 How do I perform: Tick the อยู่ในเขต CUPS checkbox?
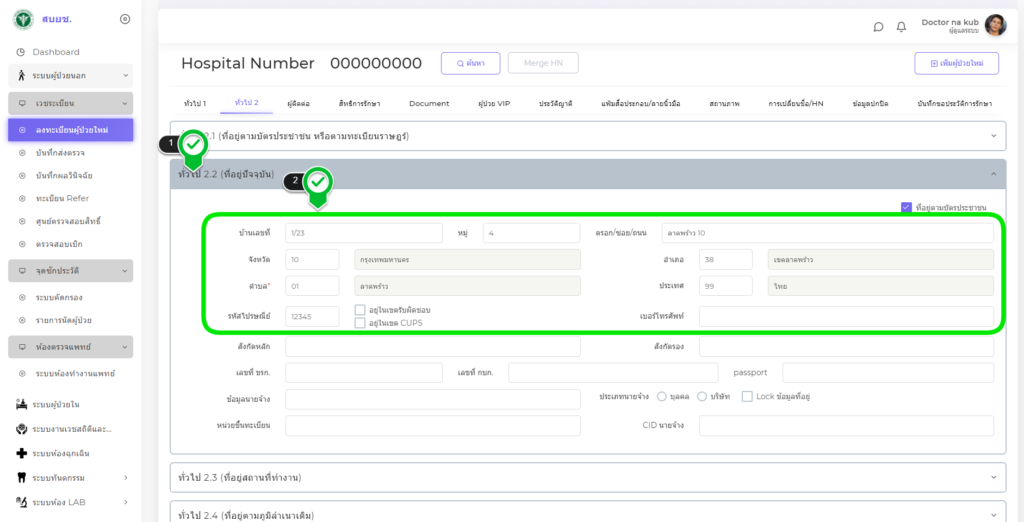[x=360, y=323]
